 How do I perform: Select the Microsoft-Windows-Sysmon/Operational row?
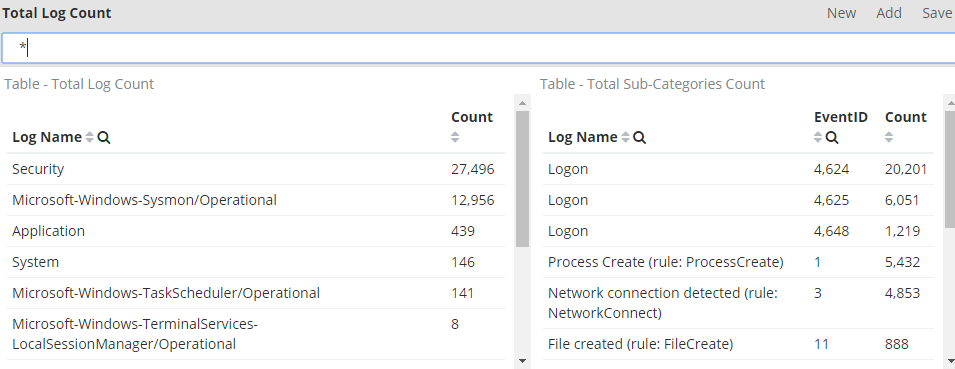click(256, 200)
